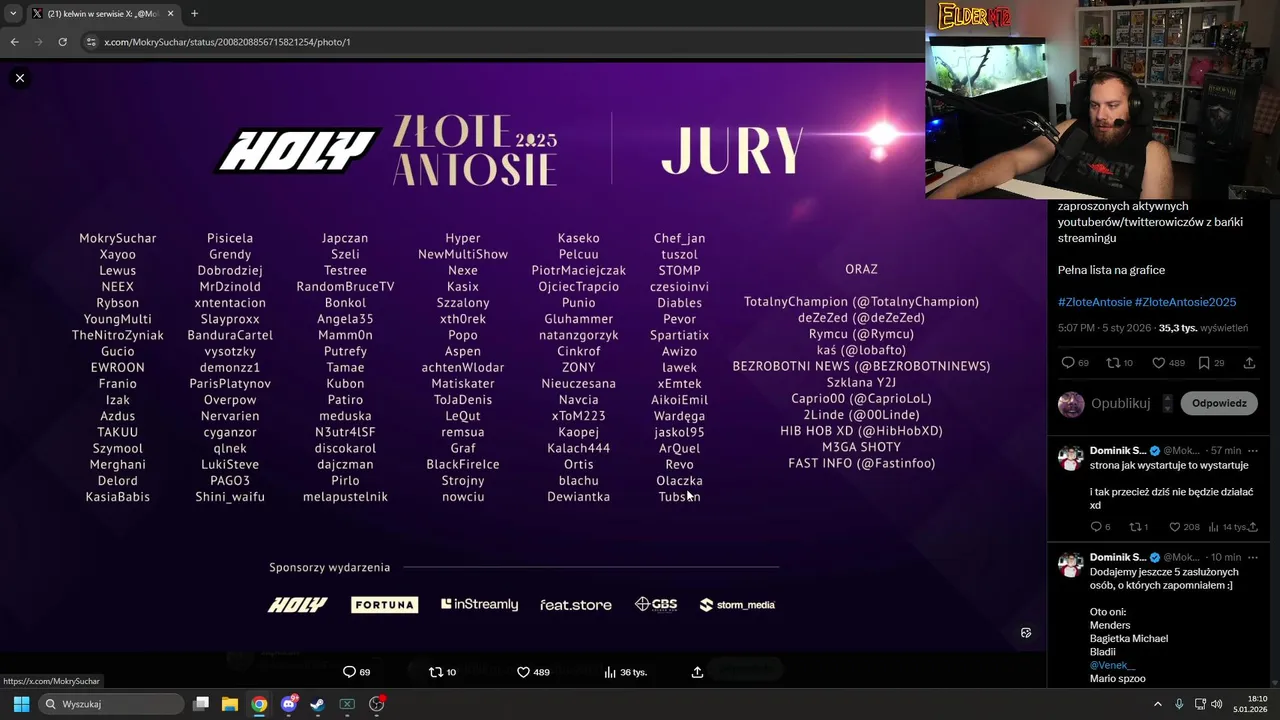This screenshot has width=1280, height=720.
Task: Close the kelwin X browser tab
Action: (170, 14)
